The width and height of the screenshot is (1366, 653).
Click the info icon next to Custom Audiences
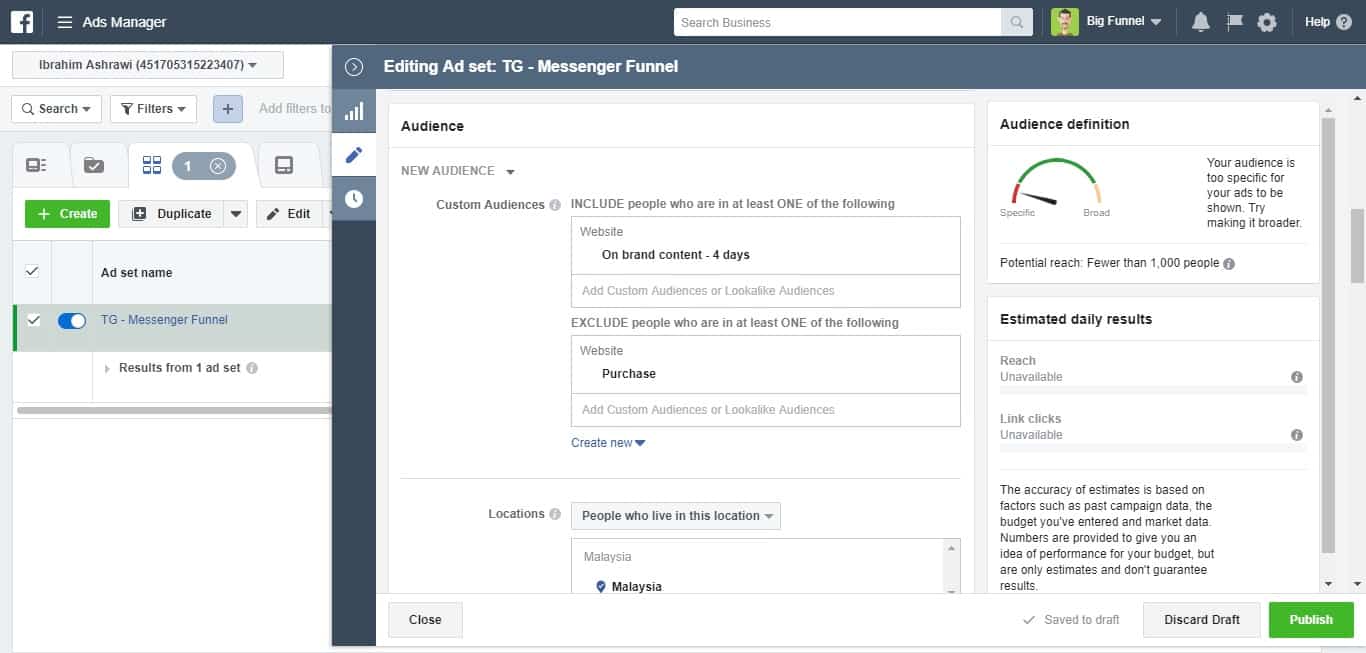pos(554,205)
